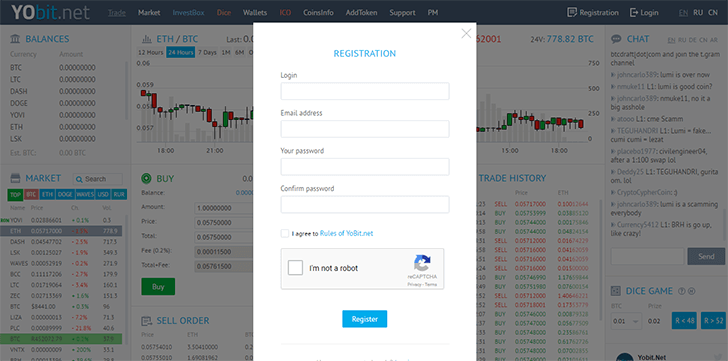728x361 pixels.
Task: Open the Dice menu item
Action: pyautogui.click(x=224, y=13)
